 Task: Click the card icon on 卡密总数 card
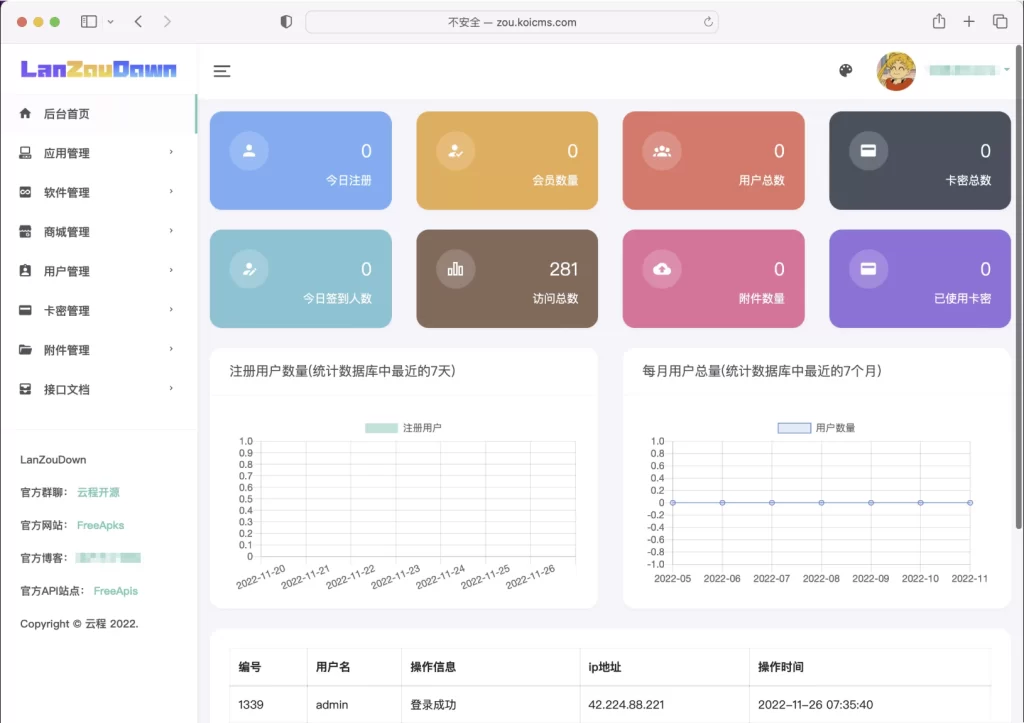867,149
